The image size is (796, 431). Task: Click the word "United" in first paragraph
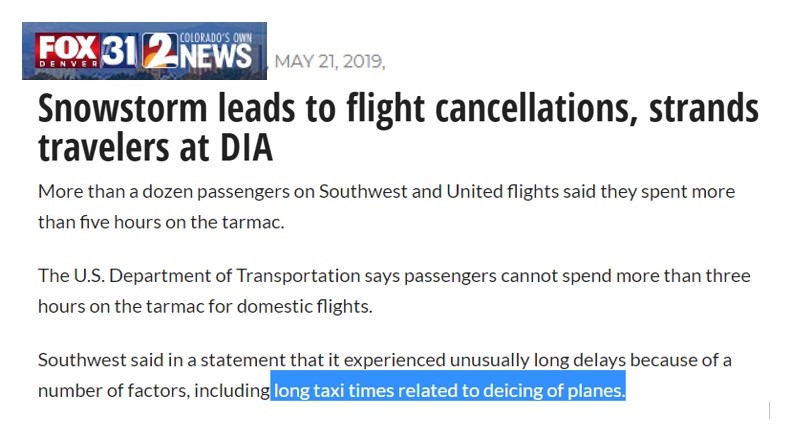(474, 191)
